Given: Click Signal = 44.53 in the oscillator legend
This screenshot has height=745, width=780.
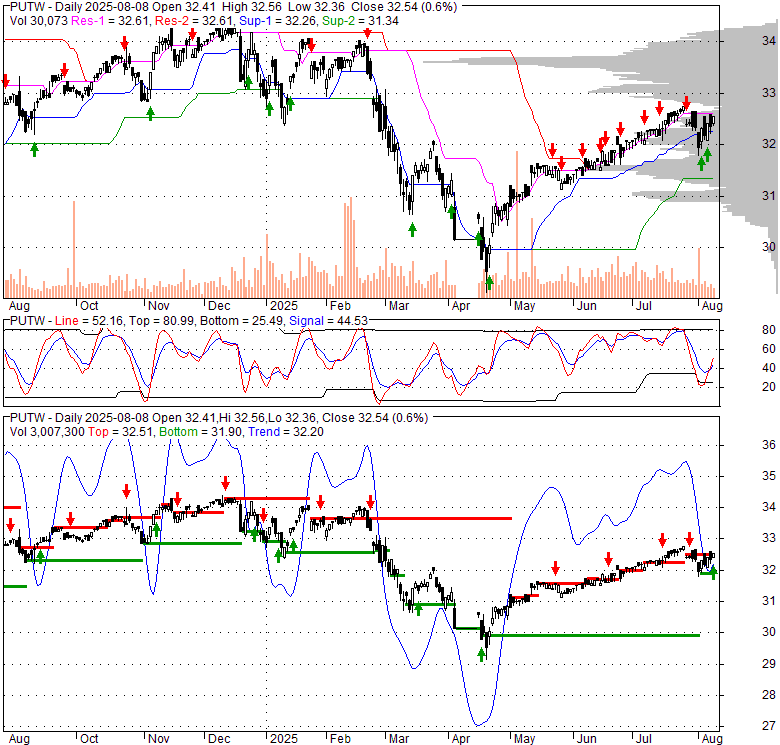Looking at the screenshot, I should tap(328, 321).
